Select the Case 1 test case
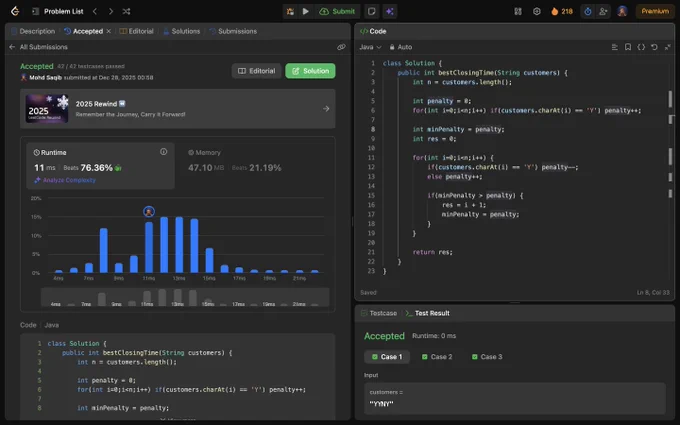 387,357
